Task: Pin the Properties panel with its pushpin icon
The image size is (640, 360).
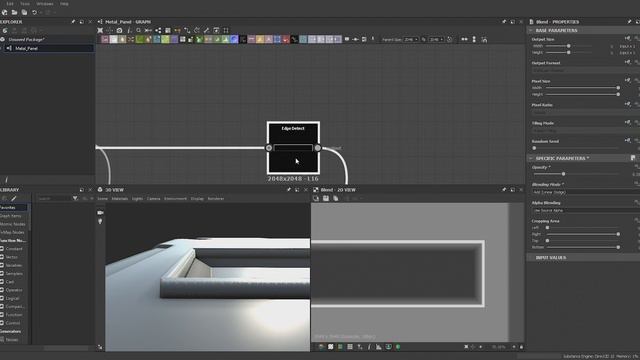Action: coord(629,22)
